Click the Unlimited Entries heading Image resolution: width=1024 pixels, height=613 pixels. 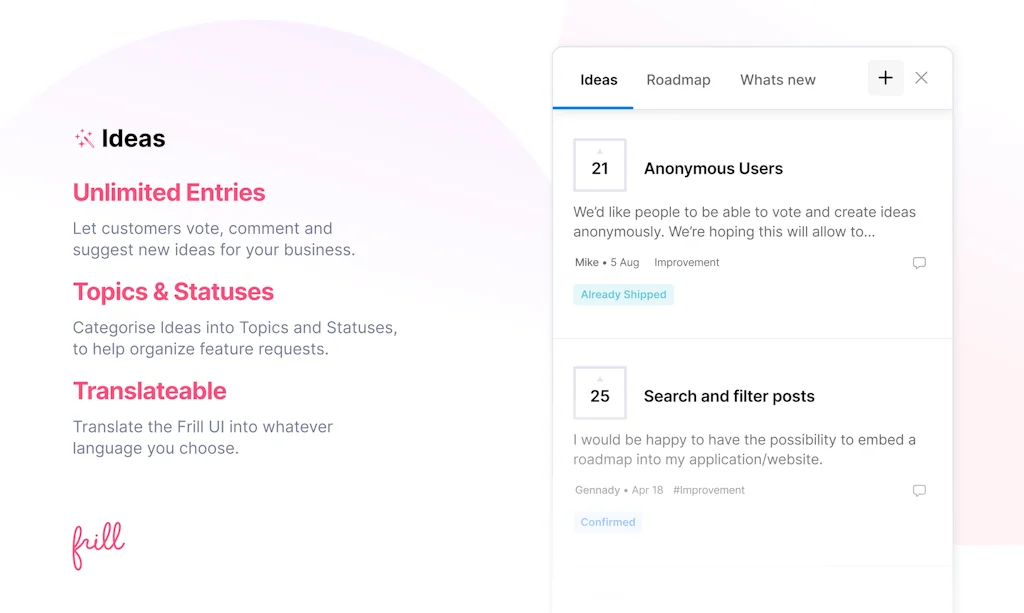(x=169, y=193)
